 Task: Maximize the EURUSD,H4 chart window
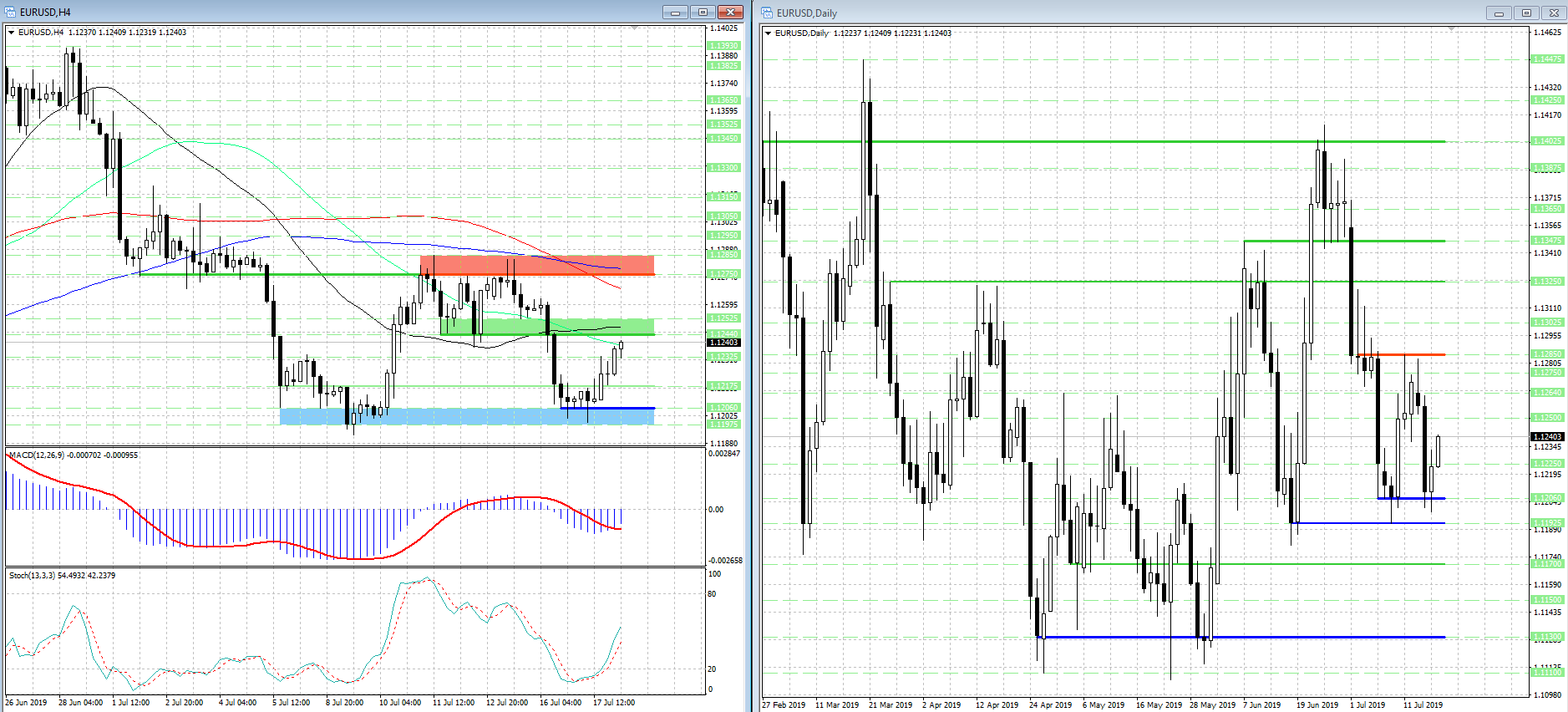(703, 12)
